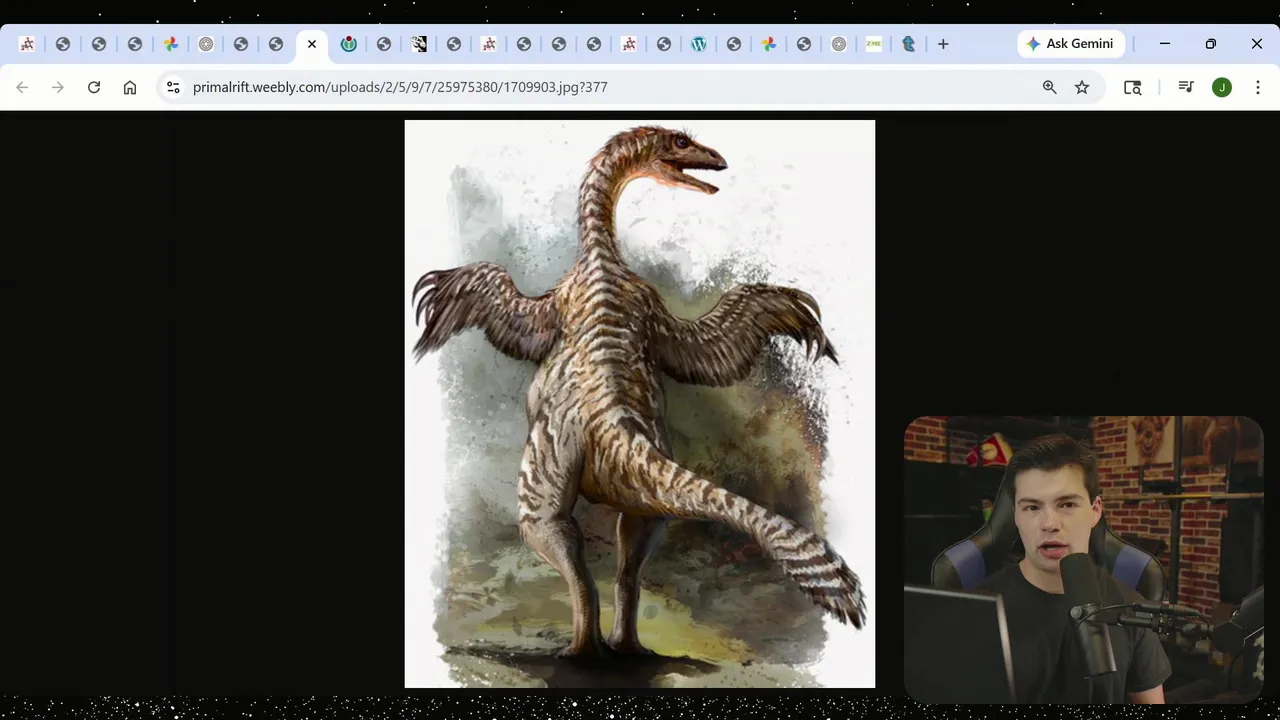Switch to the black-and-white sketch icon tab
The height and width of the screenshot is (720, 1280).
[x=419, y=44]
